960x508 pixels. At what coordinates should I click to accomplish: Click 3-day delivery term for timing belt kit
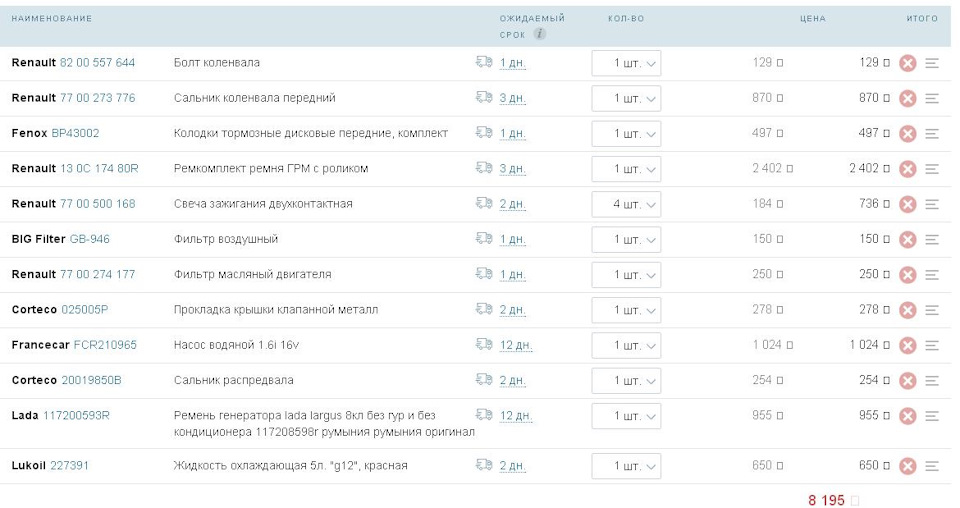[x=512, y=169]
